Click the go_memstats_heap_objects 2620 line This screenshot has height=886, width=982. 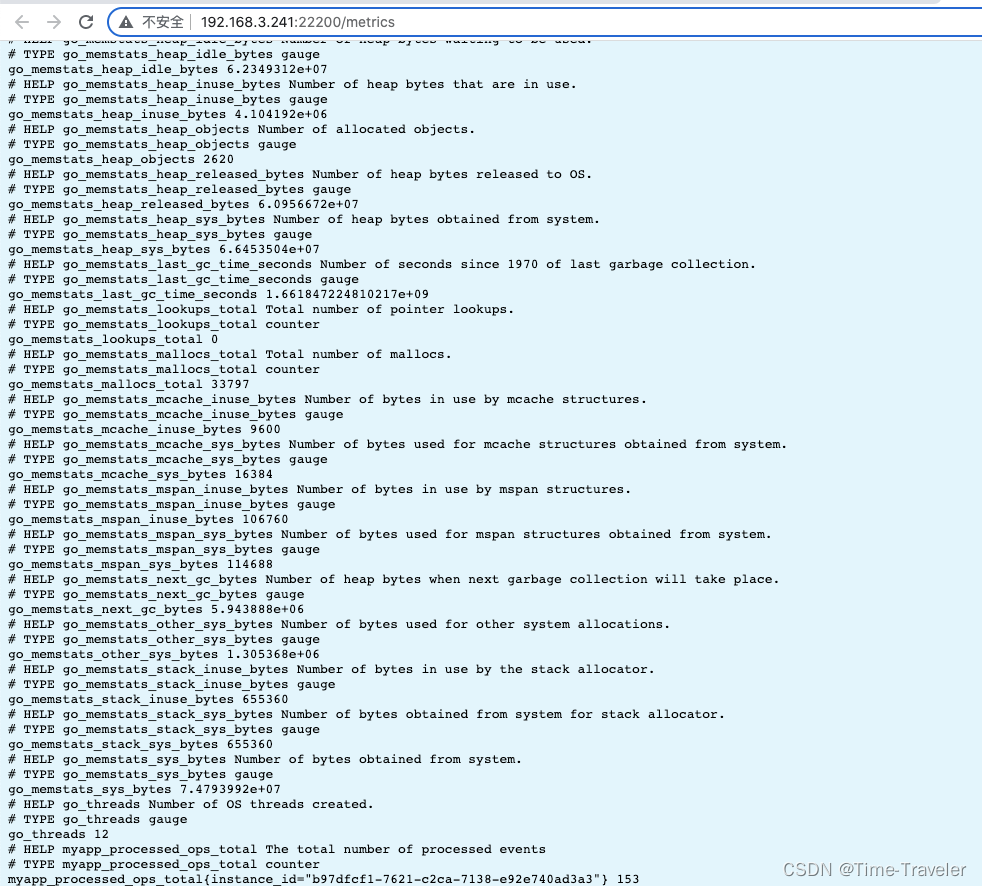point(120,159)
